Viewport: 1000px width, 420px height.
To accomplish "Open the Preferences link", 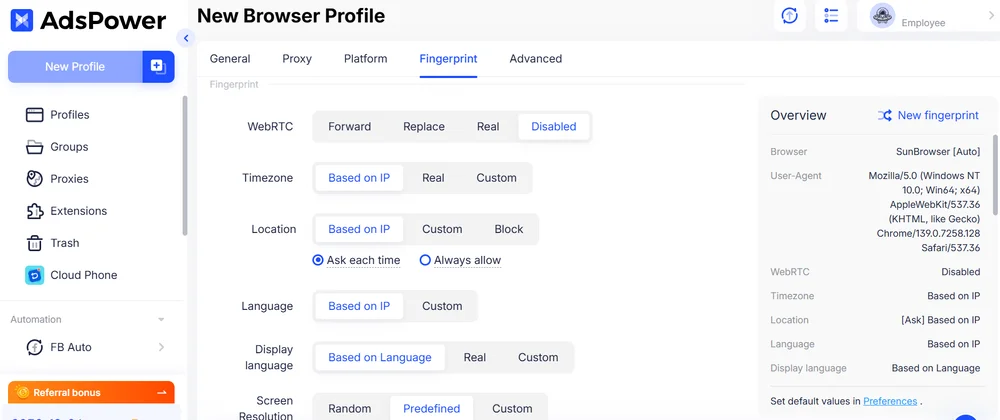I will click(890, 401).
